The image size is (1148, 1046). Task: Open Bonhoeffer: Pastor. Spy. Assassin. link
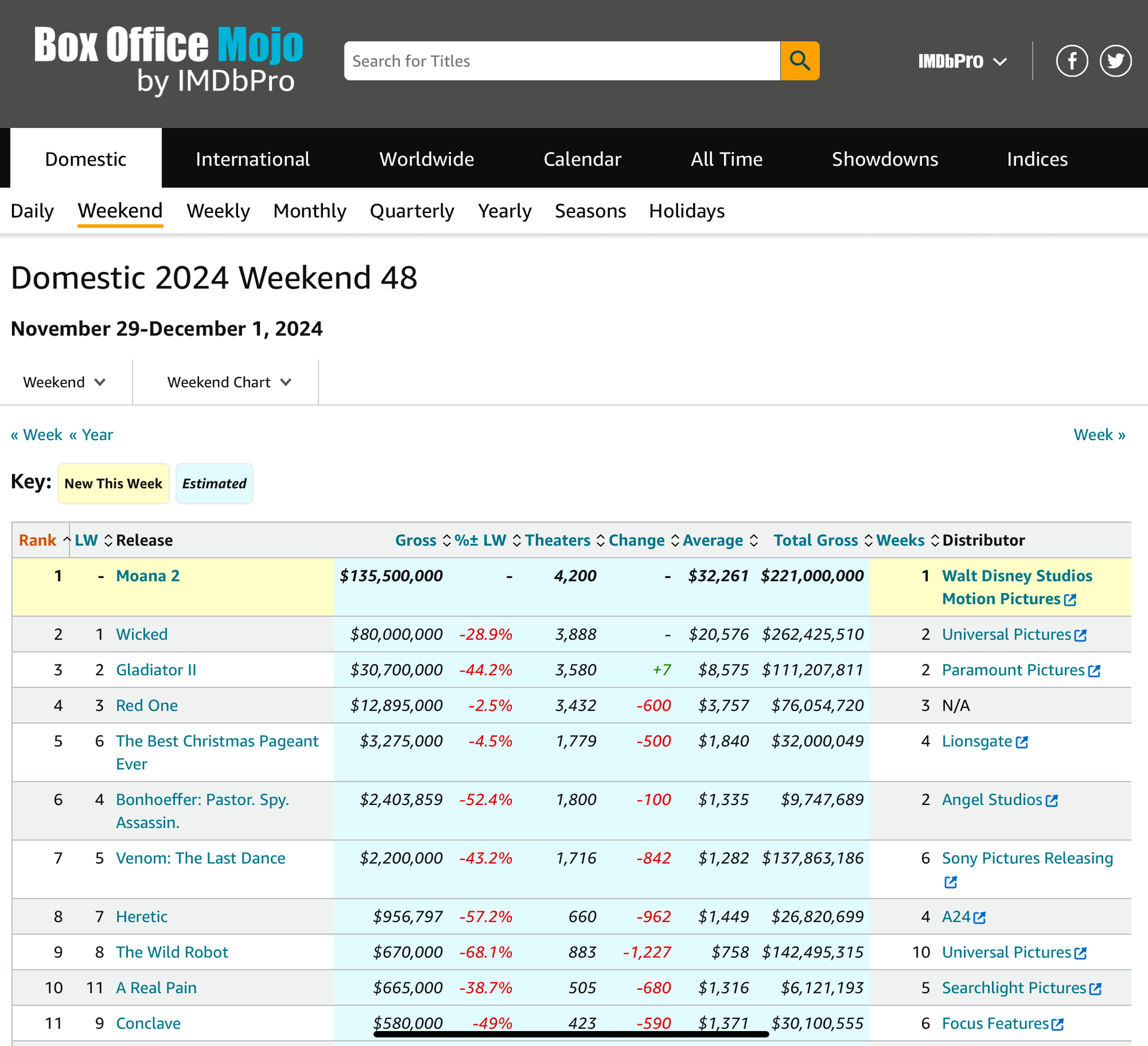click(202, 811)
